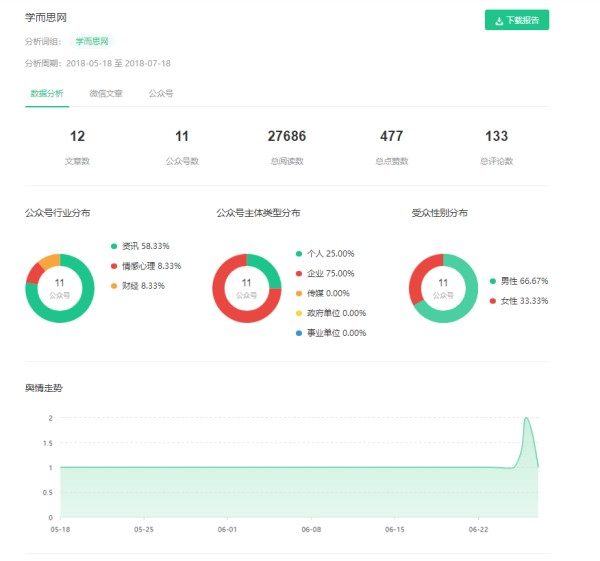Screen dimensions: 600x561
Task: Toggle the 男性 66.67% legend entry
Action: pyautogui.click(x=493, y=282)
